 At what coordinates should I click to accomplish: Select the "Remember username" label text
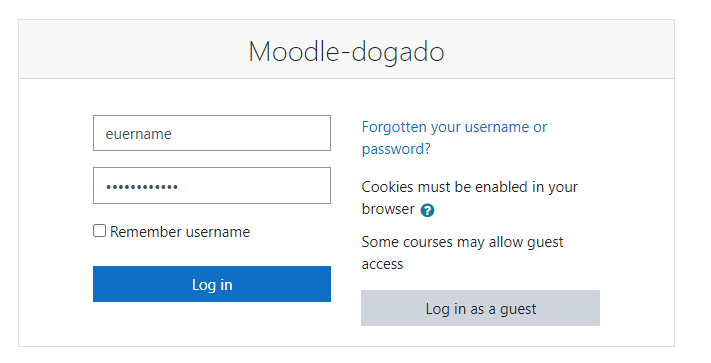click(x=180, y=232)
